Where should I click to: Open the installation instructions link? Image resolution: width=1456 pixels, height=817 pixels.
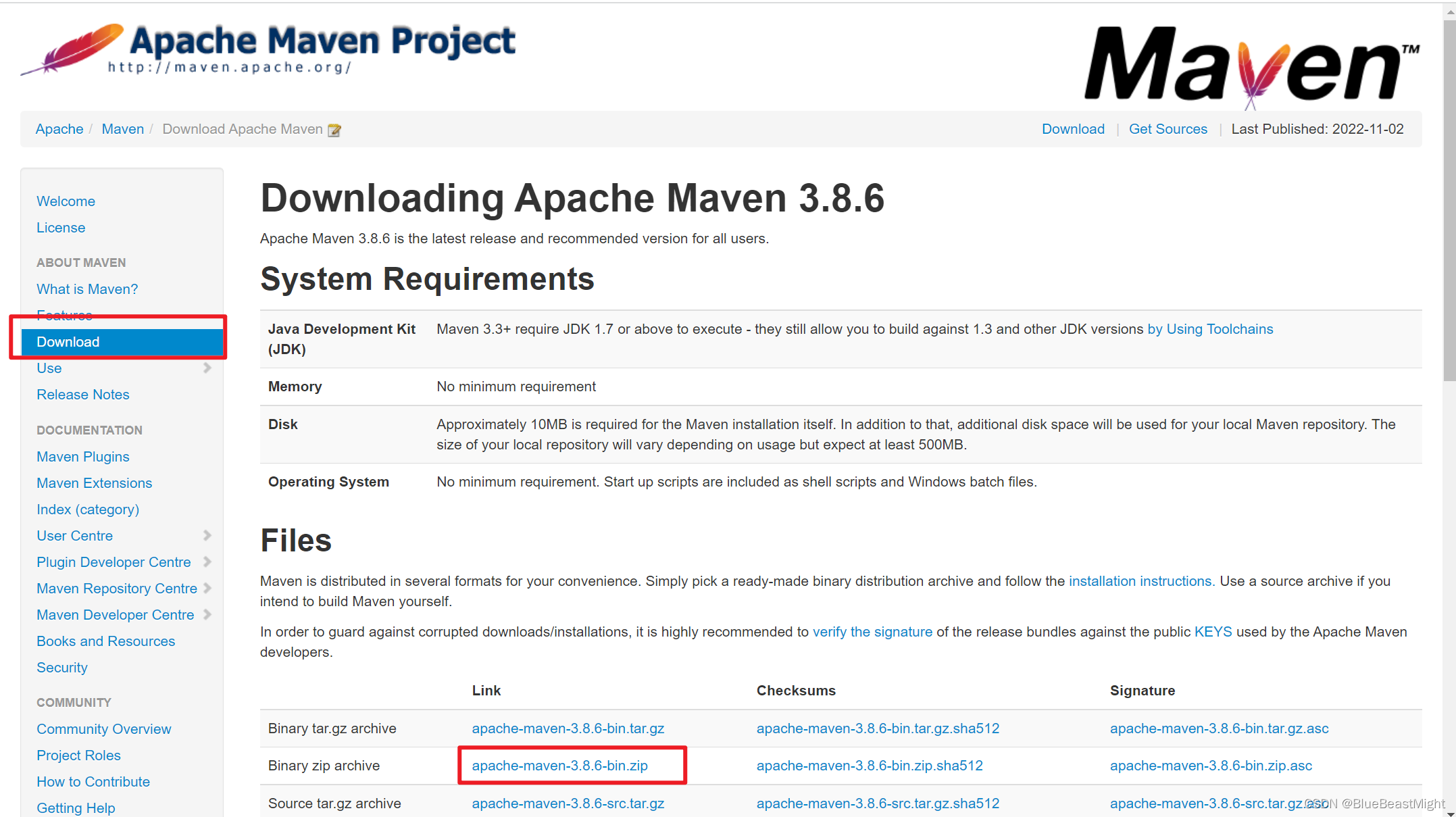tap(1141, 581)
